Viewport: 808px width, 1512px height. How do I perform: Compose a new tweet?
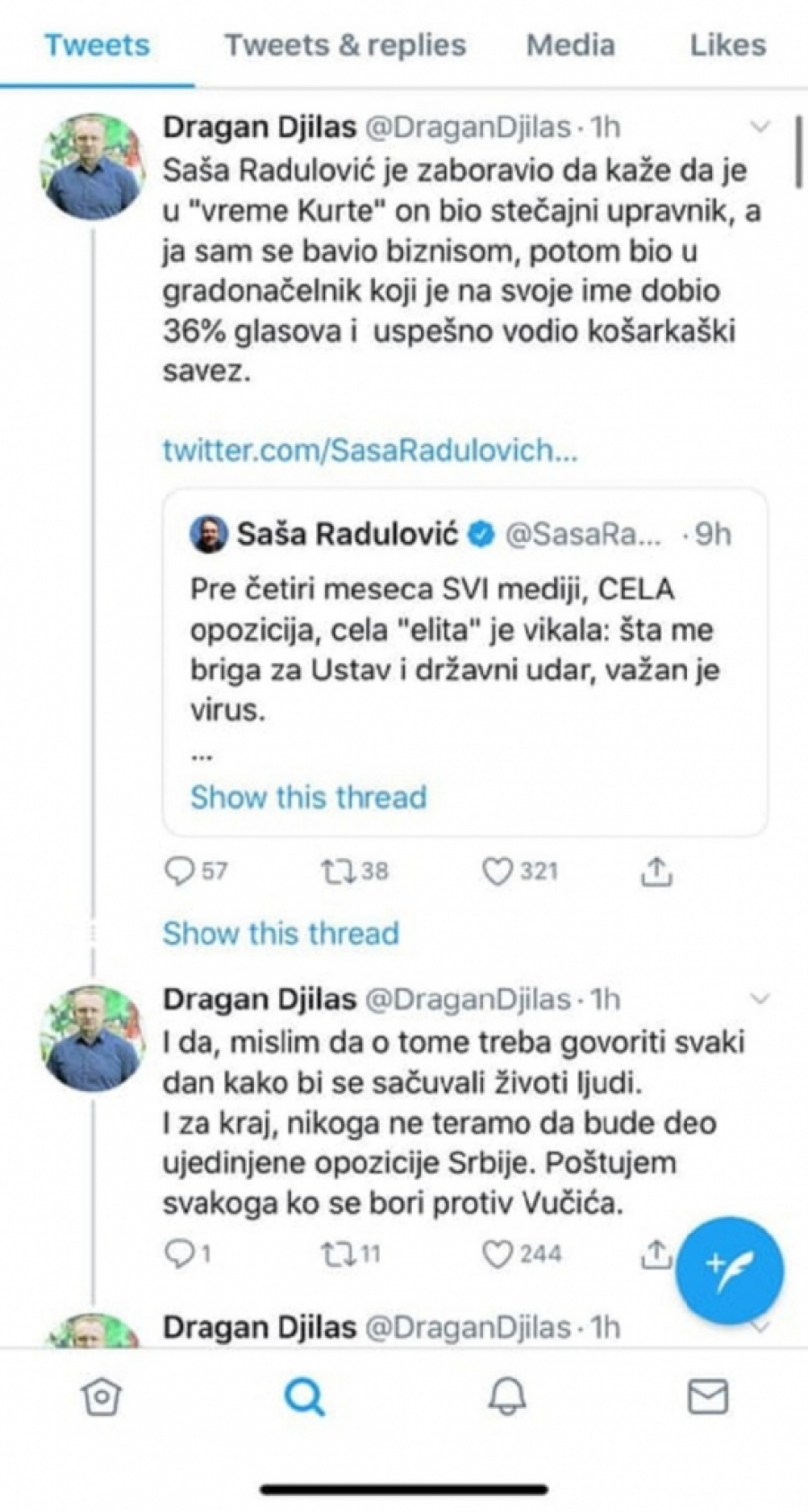click(729, 1270)
